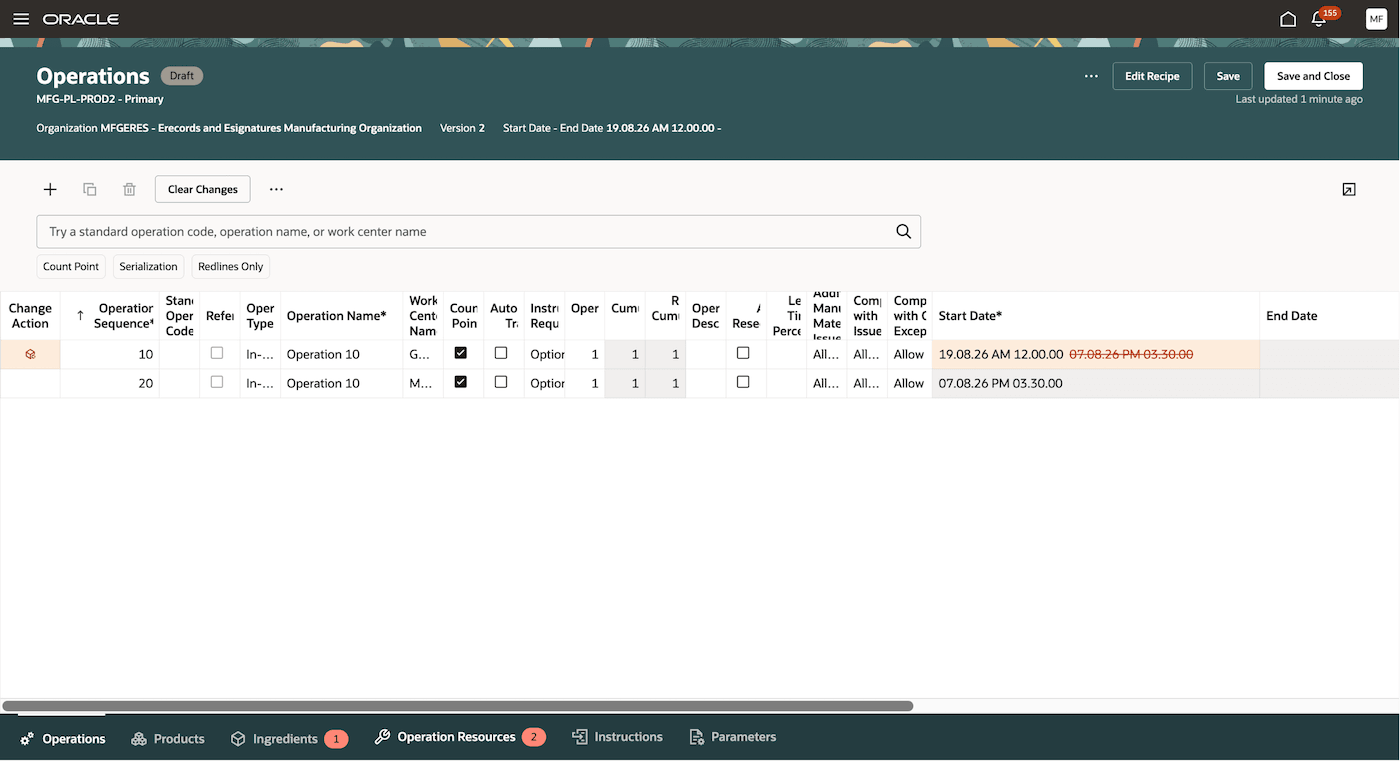
Task: Switch to the Operations tab
Action: (62, 738)
